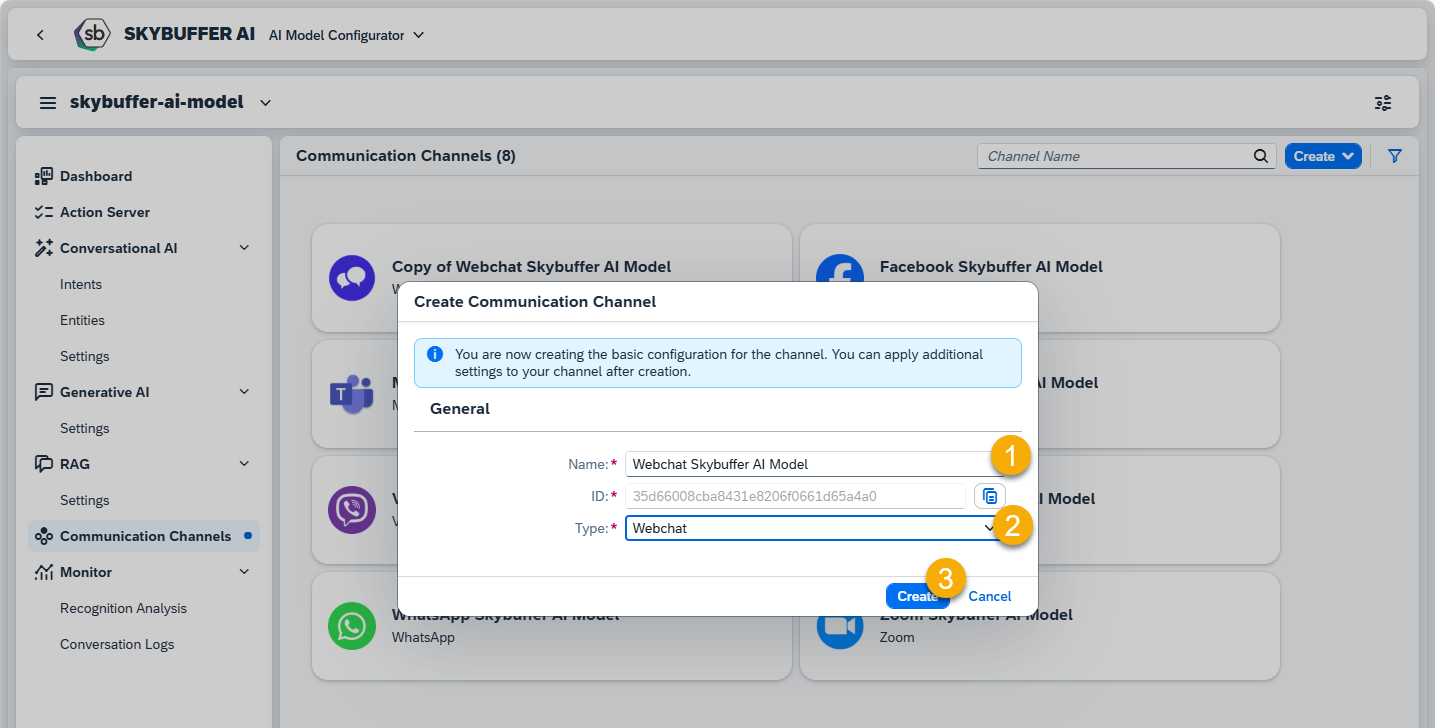Click the Microsoft Teams channel icon

[350, 394]
